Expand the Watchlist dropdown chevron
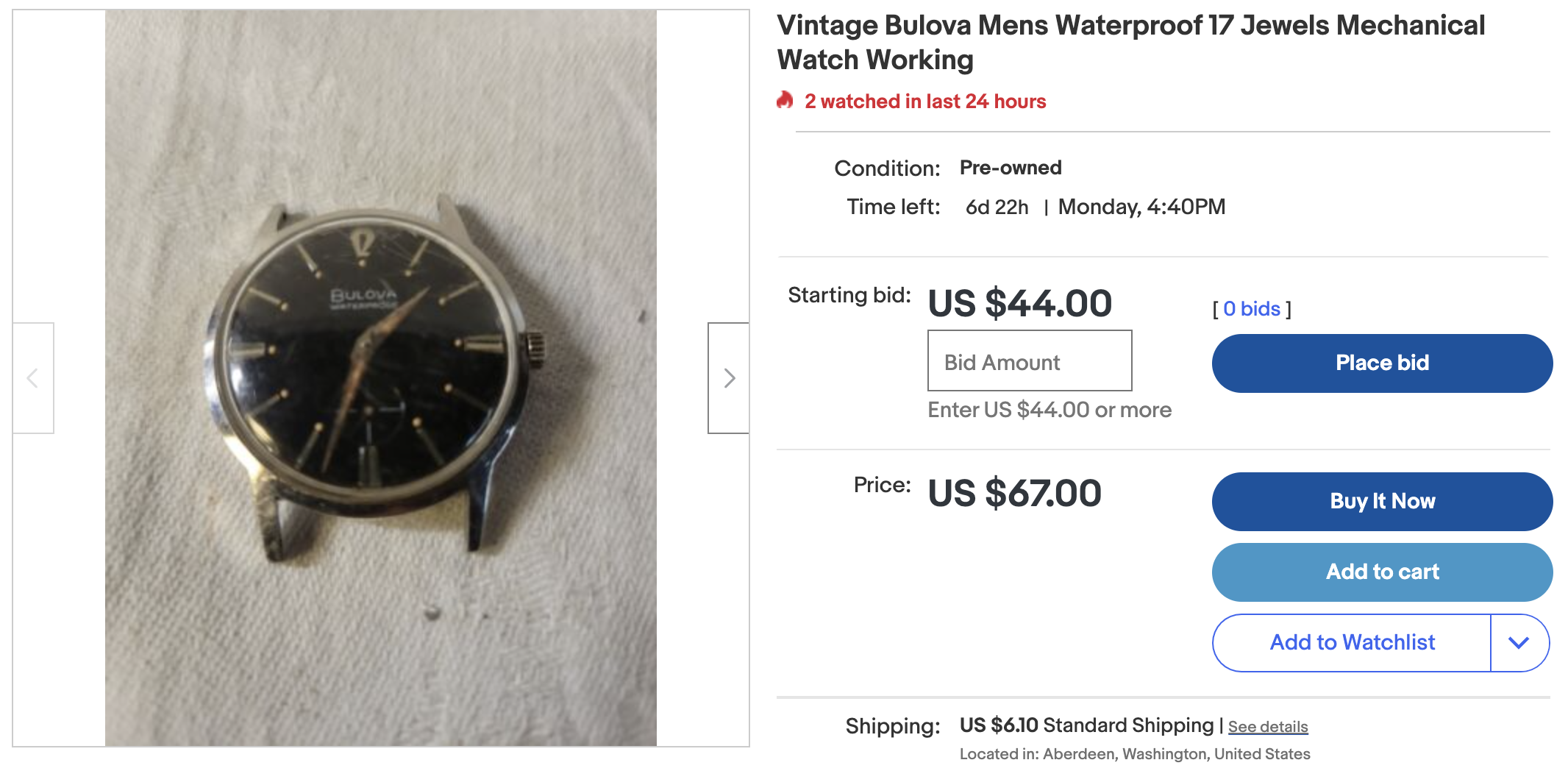 point(1519,643)
